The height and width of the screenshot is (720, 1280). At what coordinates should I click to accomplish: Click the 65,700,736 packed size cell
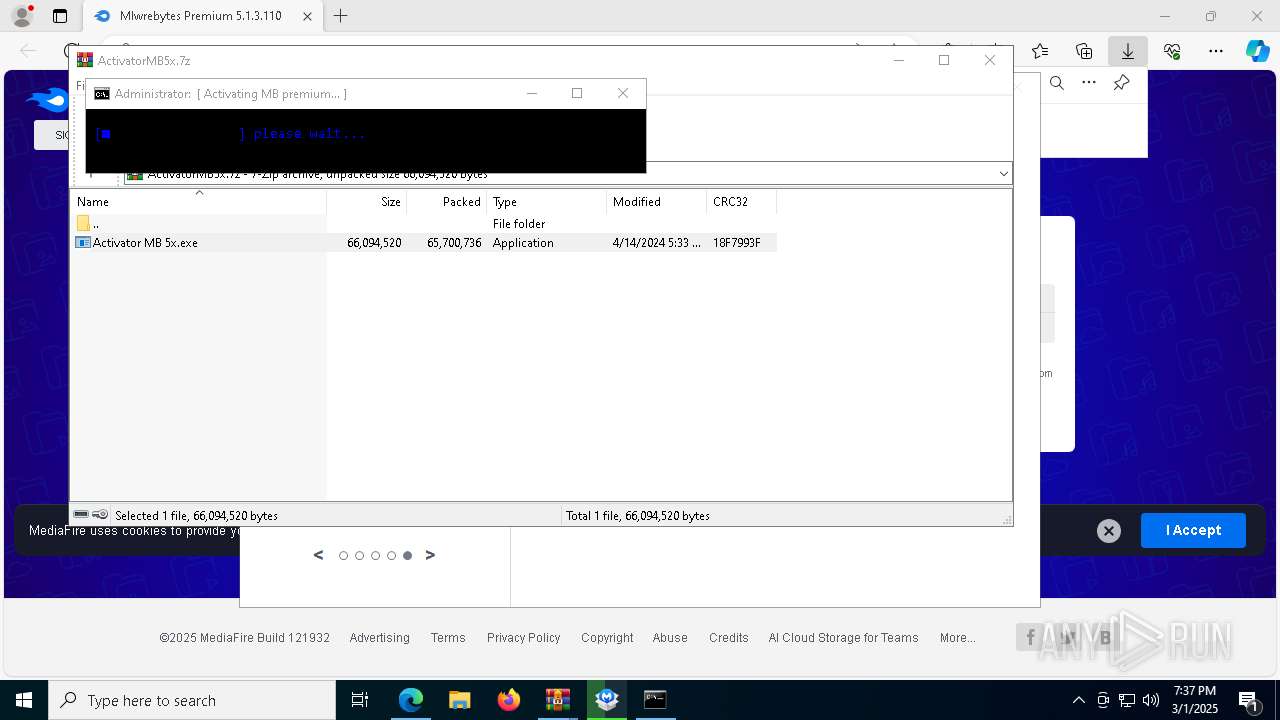(454, 243)
